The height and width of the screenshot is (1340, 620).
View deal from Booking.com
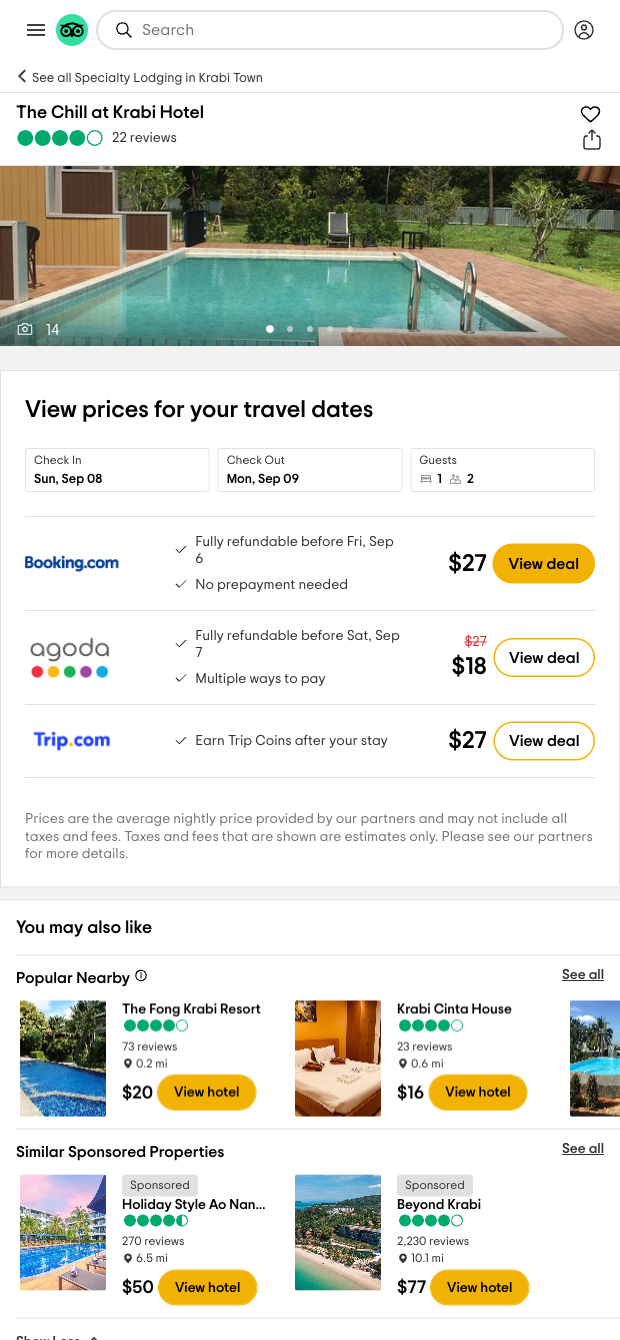coord(543,564)
